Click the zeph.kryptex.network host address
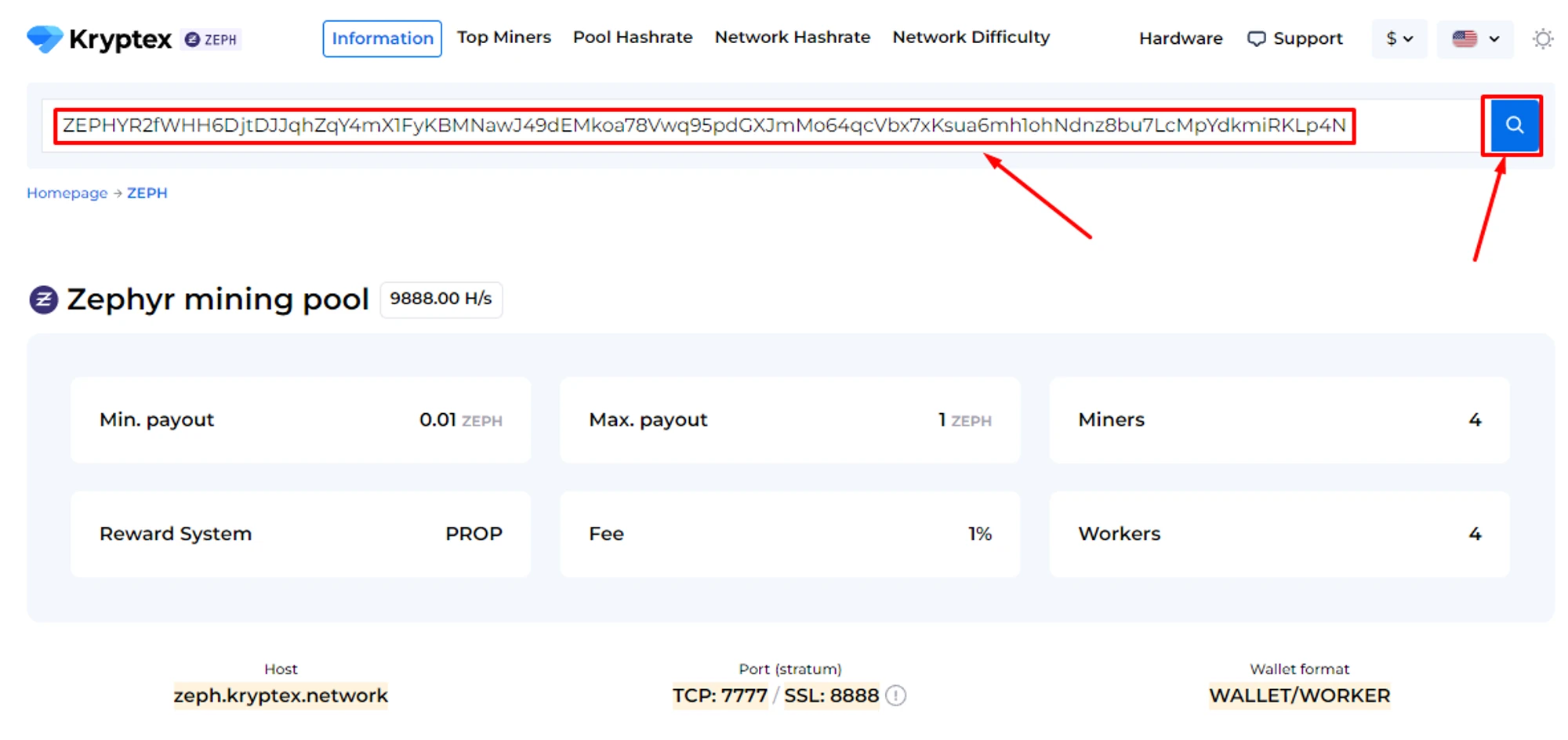The width and height of the screenshot is (1568, 740). click(x=281, y=695)
